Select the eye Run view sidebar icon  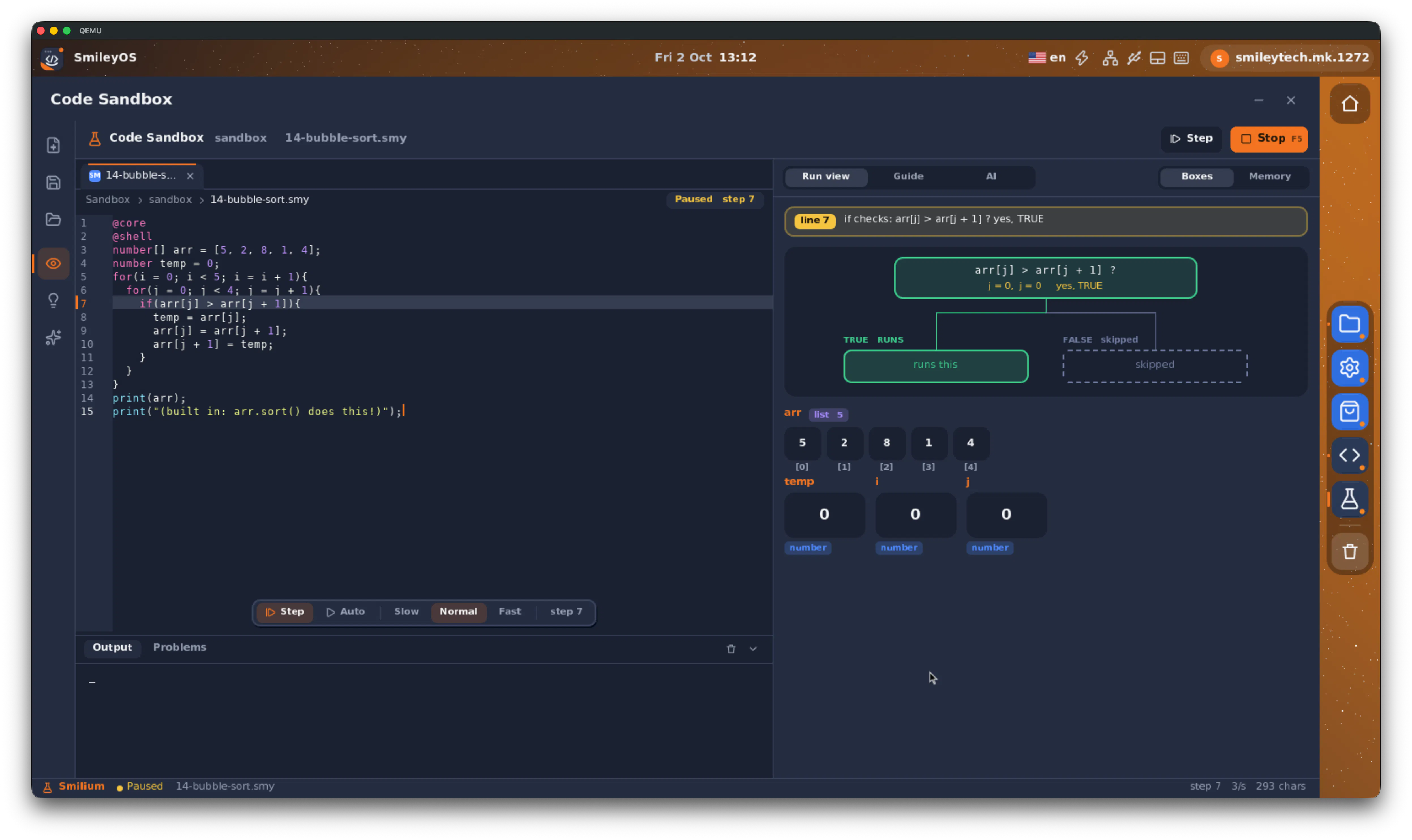coord(53,263)
